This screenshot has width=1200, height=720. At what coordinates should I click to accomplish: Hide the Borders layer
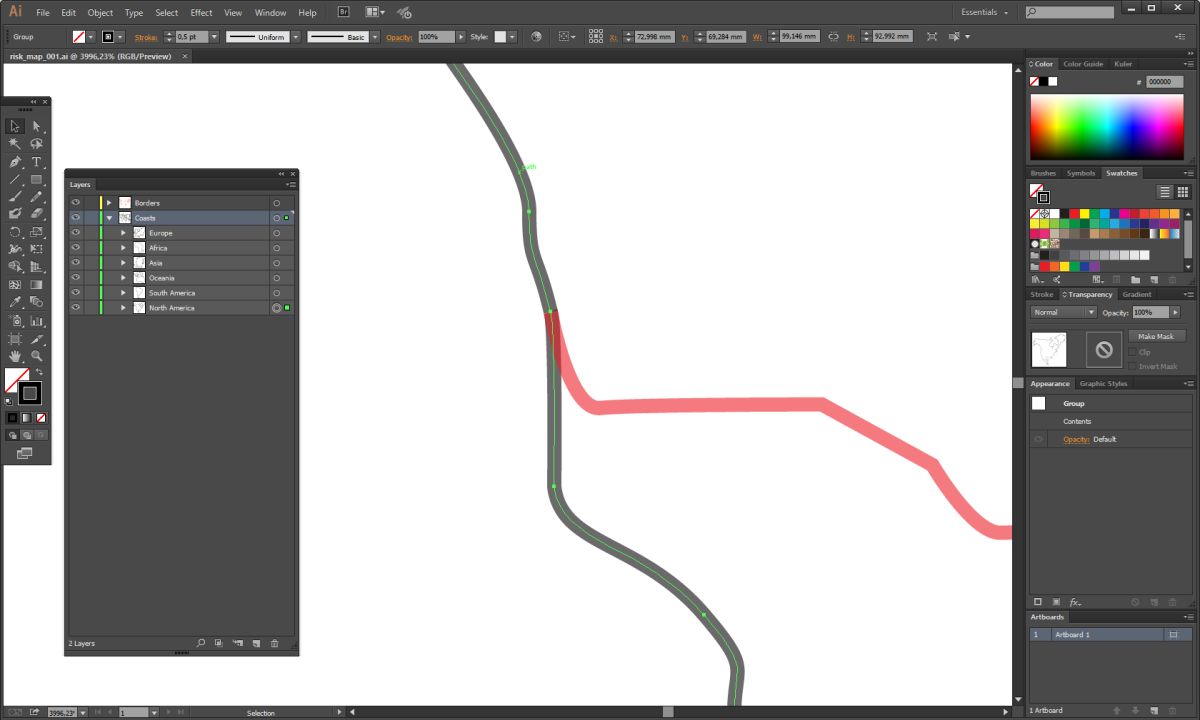(75, 203)
